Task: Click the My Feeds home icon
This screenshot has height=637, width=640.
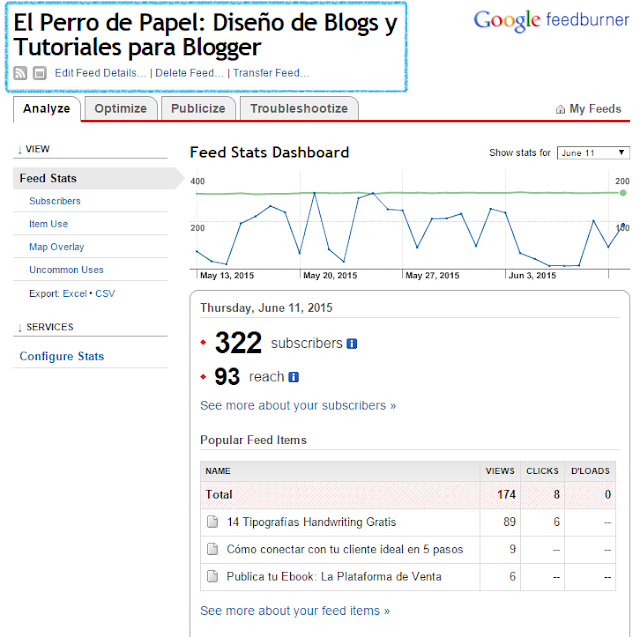Action: 561,110
